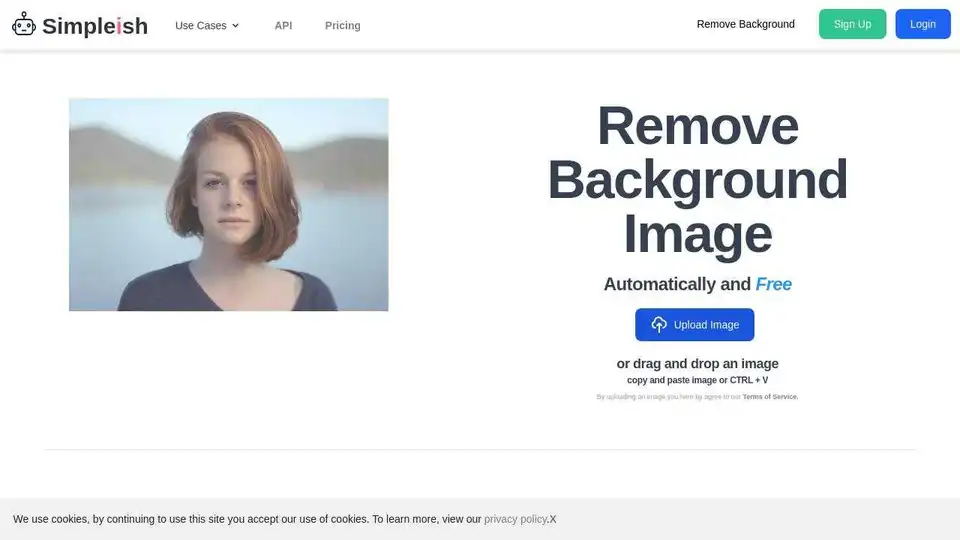This screenshot has height=540, width=960.
Task: Click the sample portrait photo of the woman
Action: coord(228,204)
